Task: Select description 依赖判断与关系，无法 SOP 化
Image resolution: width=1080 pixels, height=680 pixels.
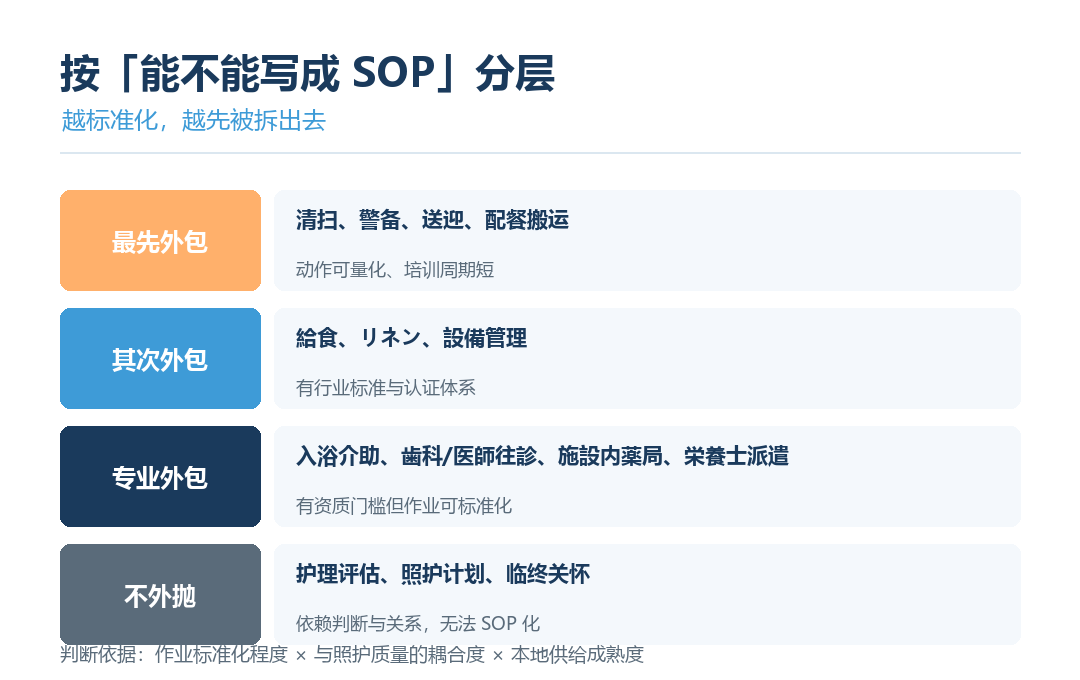Action: pos(417,624)
